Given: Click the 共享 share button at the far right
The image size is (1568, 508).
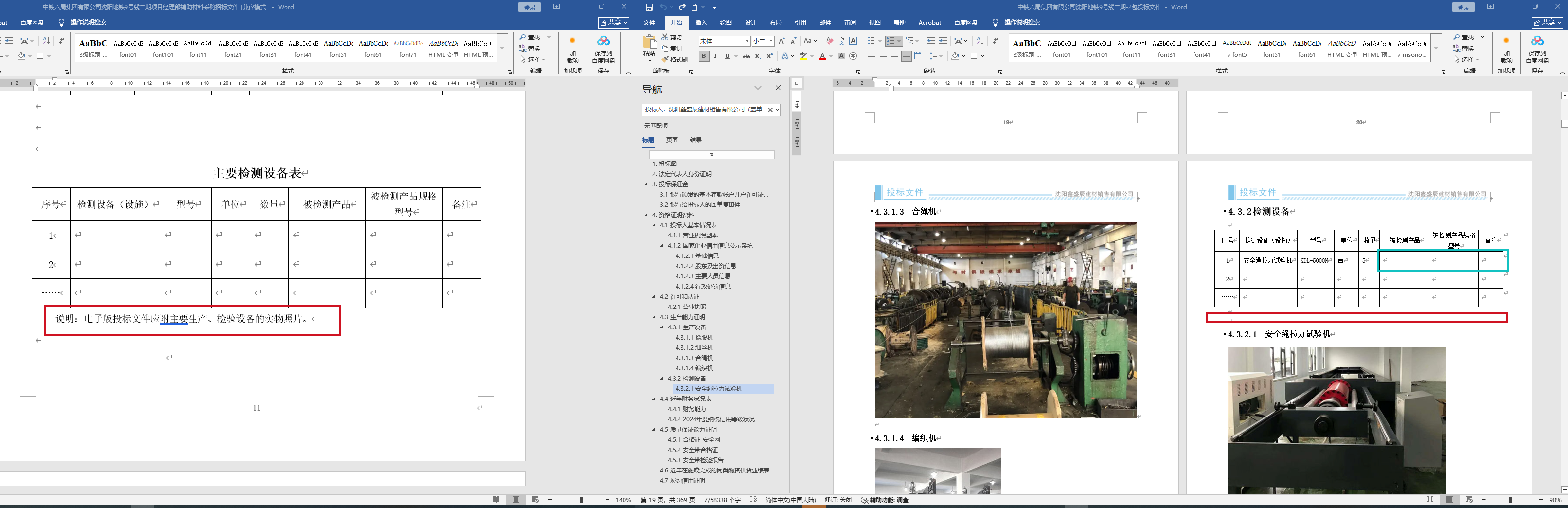Looking at the screenshot, I should pyautogui.click(x=1547, y=22).
